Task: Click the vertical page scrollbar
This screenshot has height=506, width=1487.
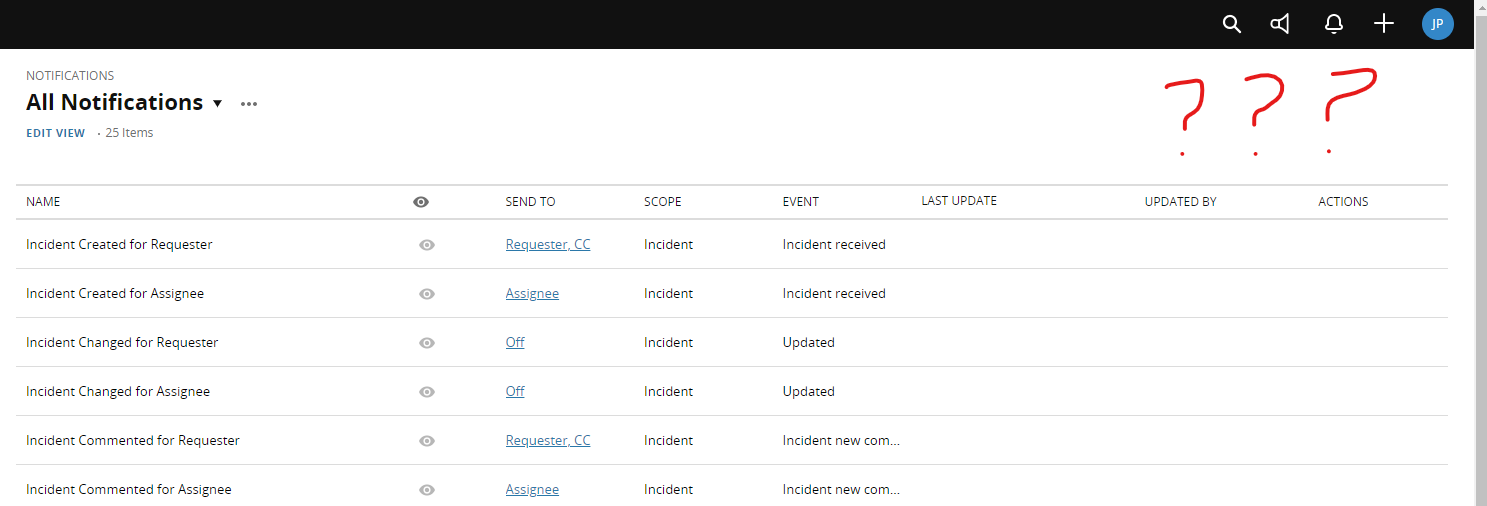Action: click(x=1480, y=253)
